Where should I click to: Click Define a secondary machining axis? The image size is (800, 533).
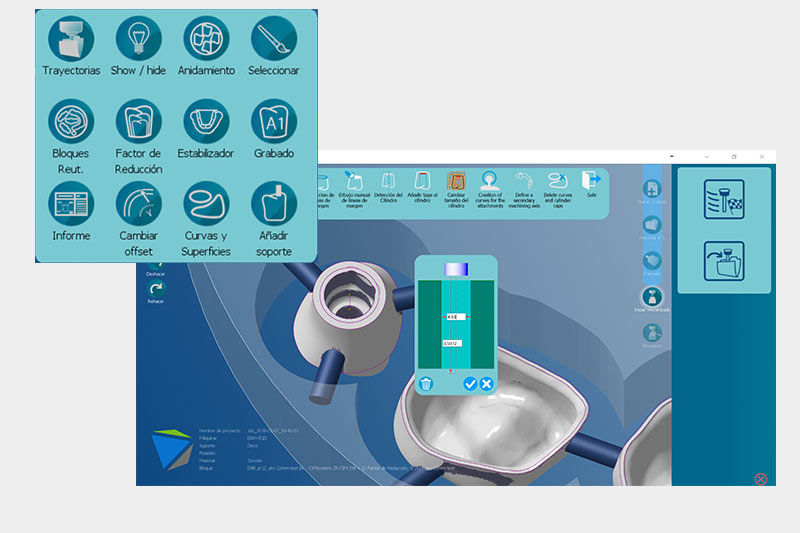click(x=524, y=189)
